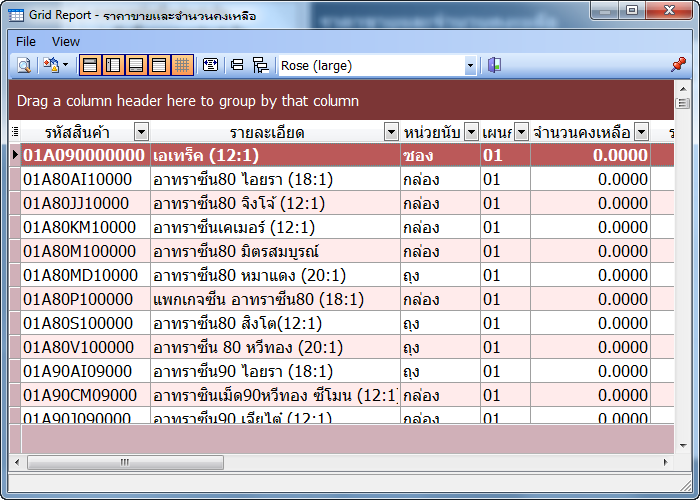
Task: Click the fourth layout toolbar icon
Action: click(159, 65)
